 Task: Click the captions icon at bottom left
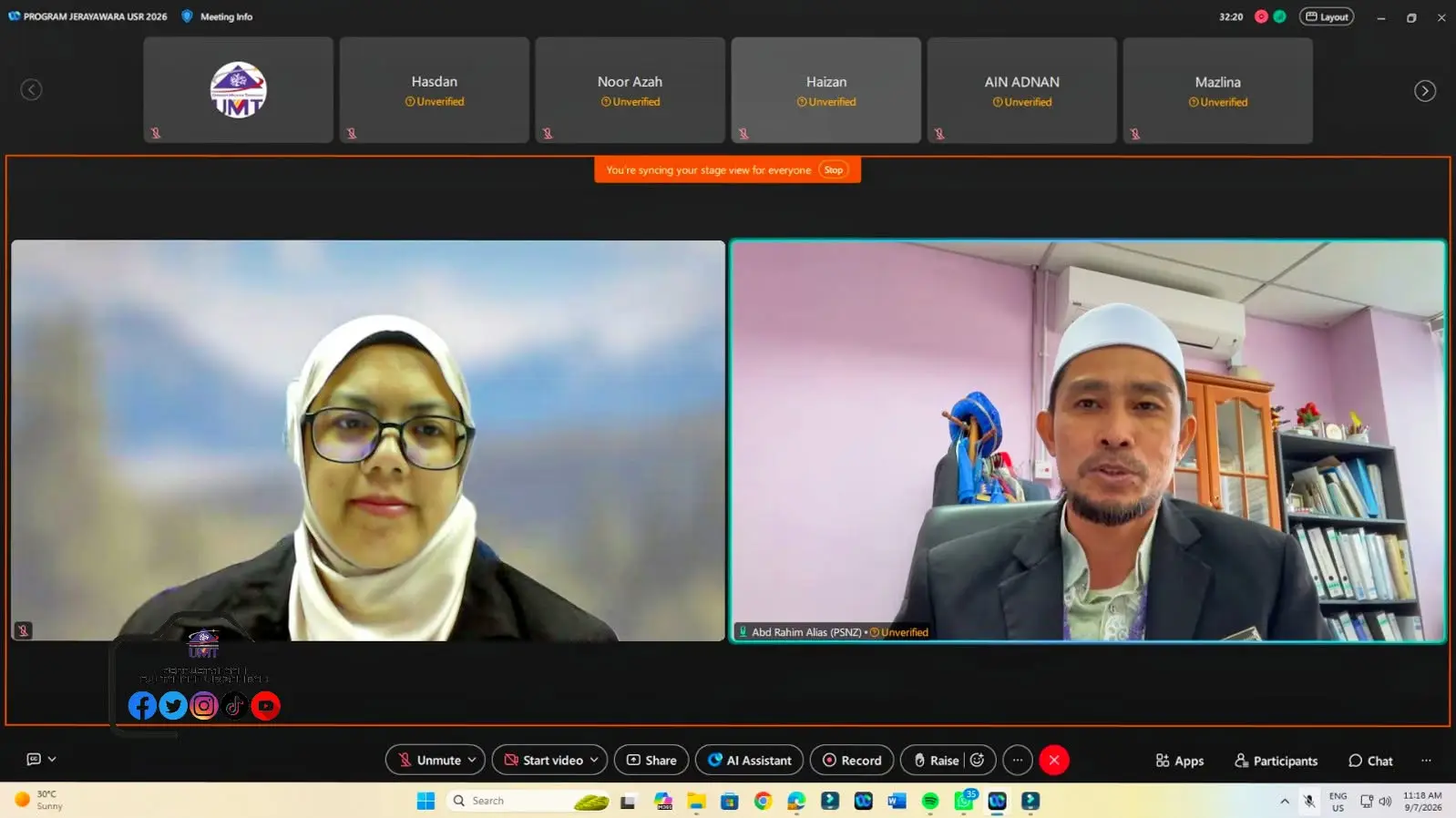tap(34, 759)
